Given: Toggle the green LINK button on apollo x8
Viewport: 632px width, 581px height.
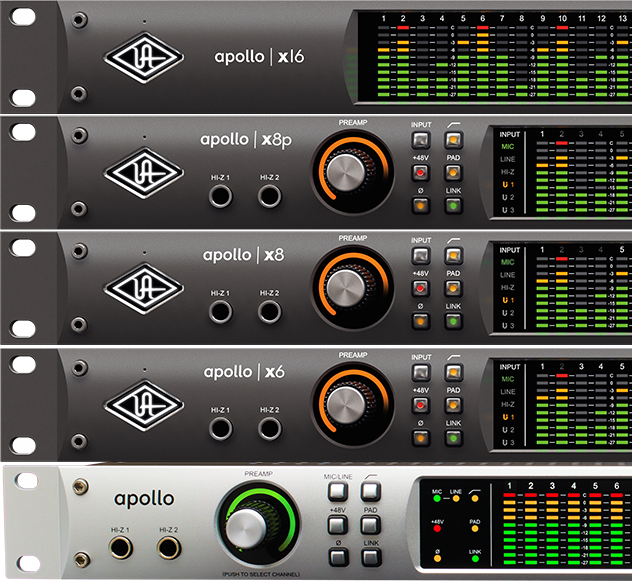Looking at the screenshot, I should (x=453, y=321).
